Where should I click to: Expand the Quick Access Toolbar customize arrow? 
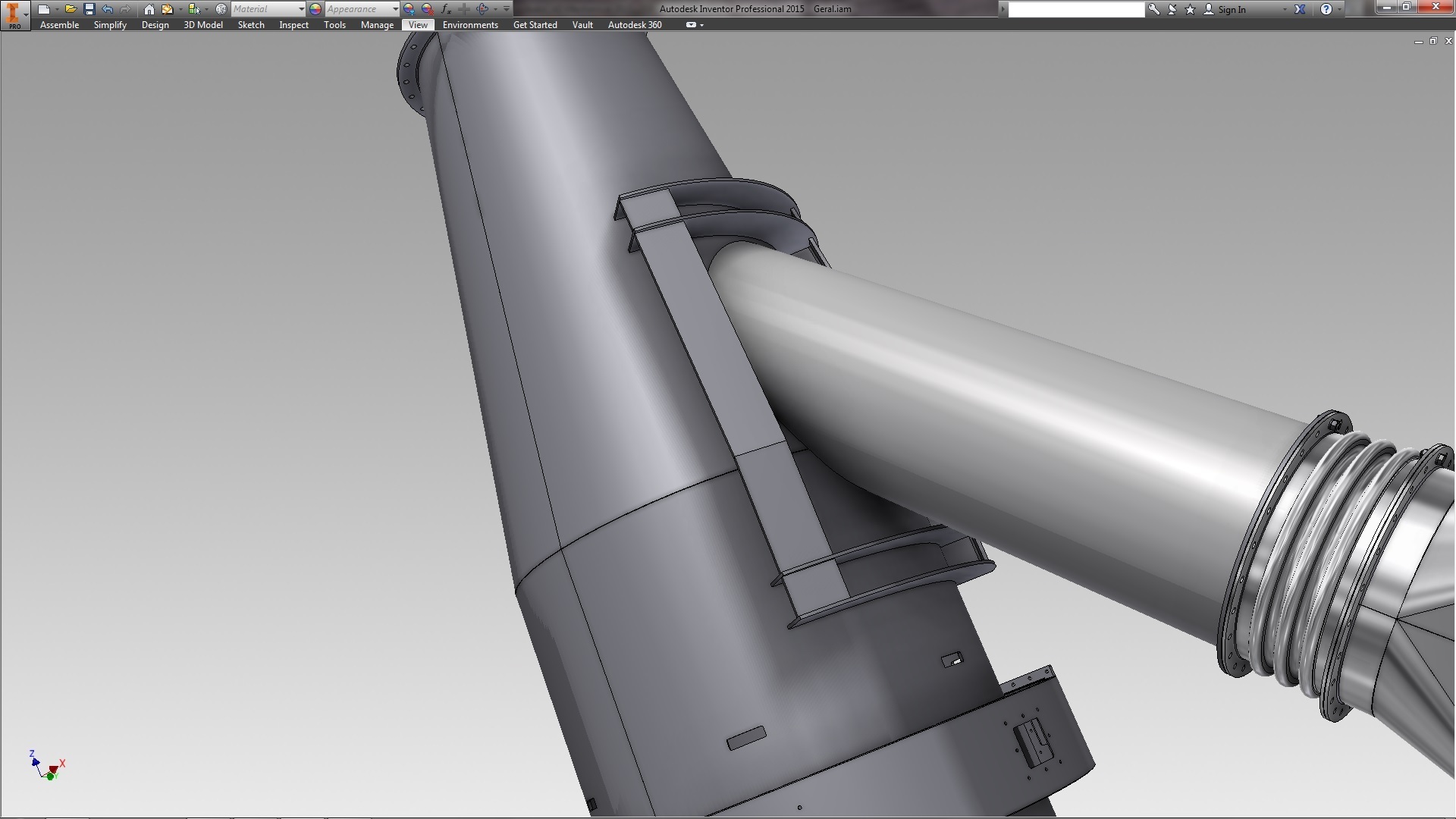click(507, 9)
